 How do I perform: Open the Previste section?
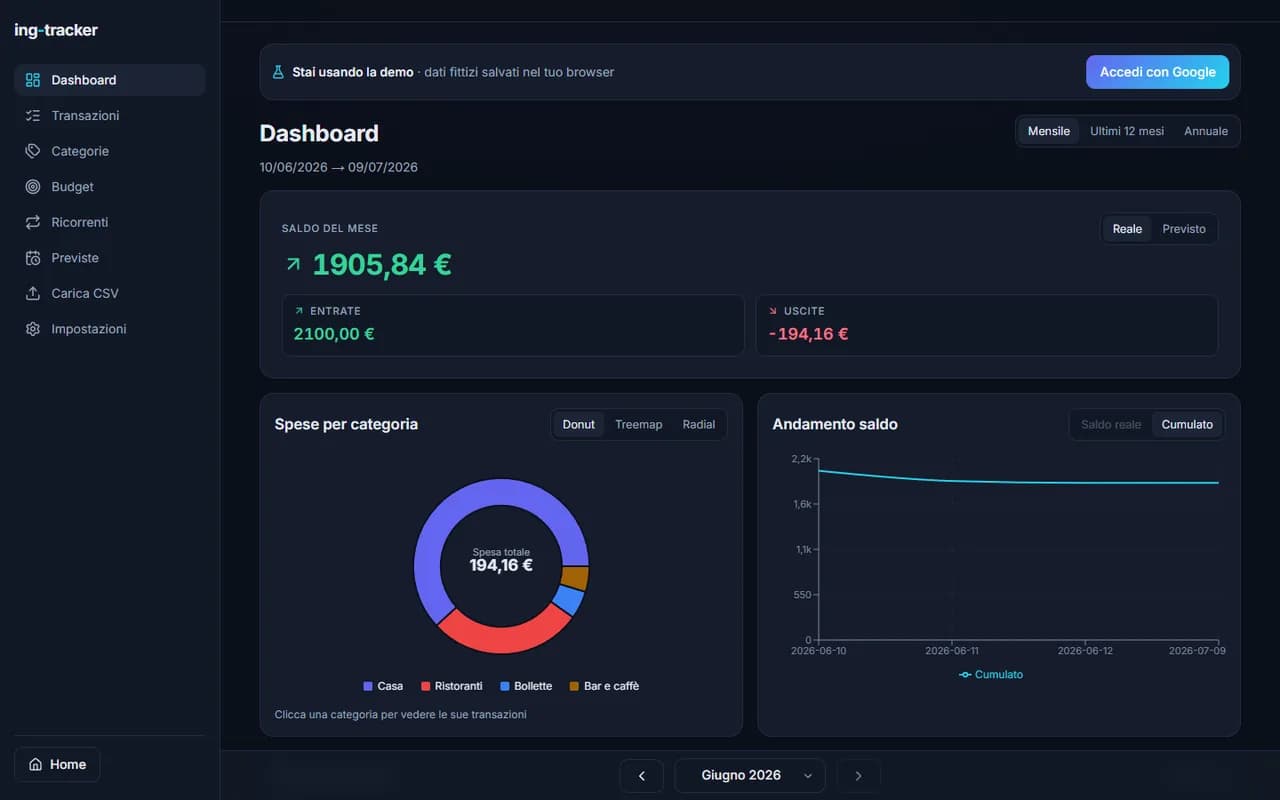[x=110, y=258]
